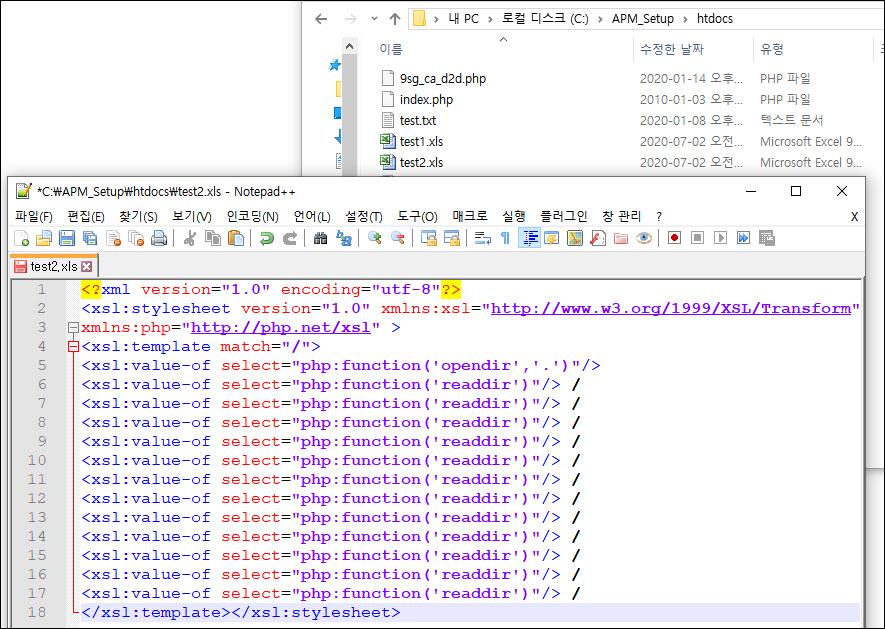Viewport: 885px width, 629px height.
Task: Click the Close document toolbar icon
Action: pyautogui.click(x=113, y=238)
